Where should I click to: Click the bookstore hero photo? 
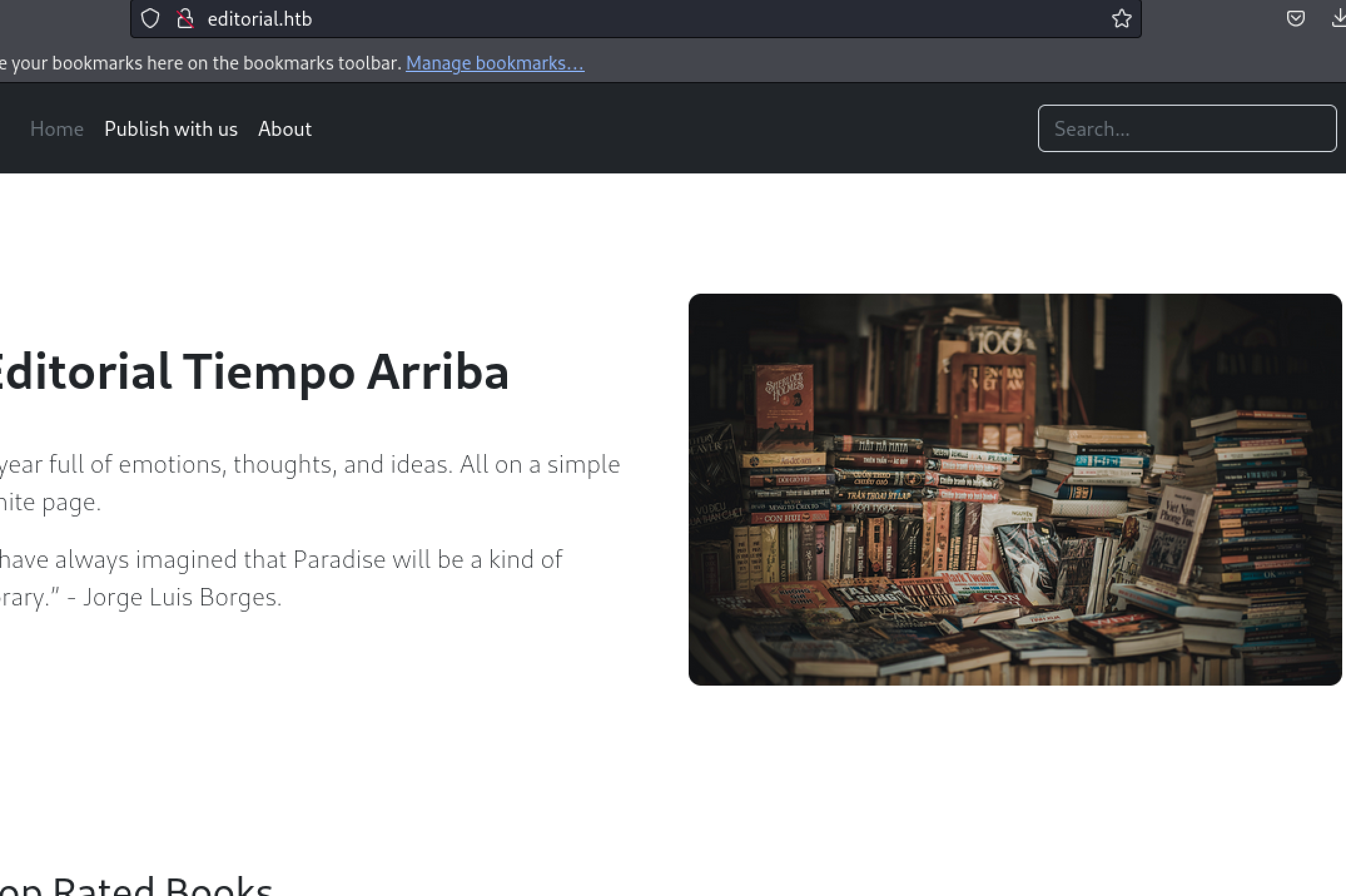1014,489
